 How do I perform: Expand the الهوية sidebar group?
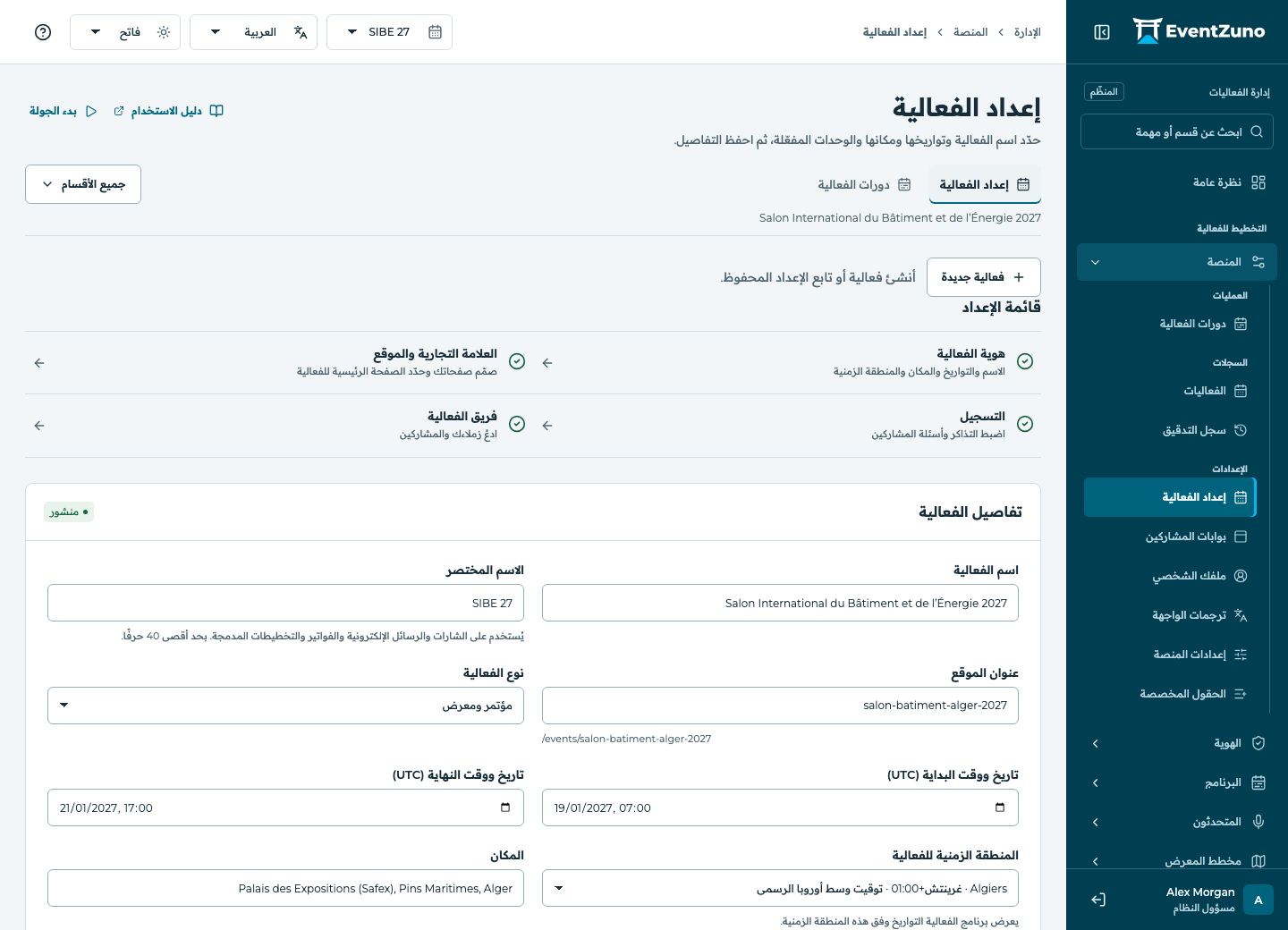coord(1177,743)
